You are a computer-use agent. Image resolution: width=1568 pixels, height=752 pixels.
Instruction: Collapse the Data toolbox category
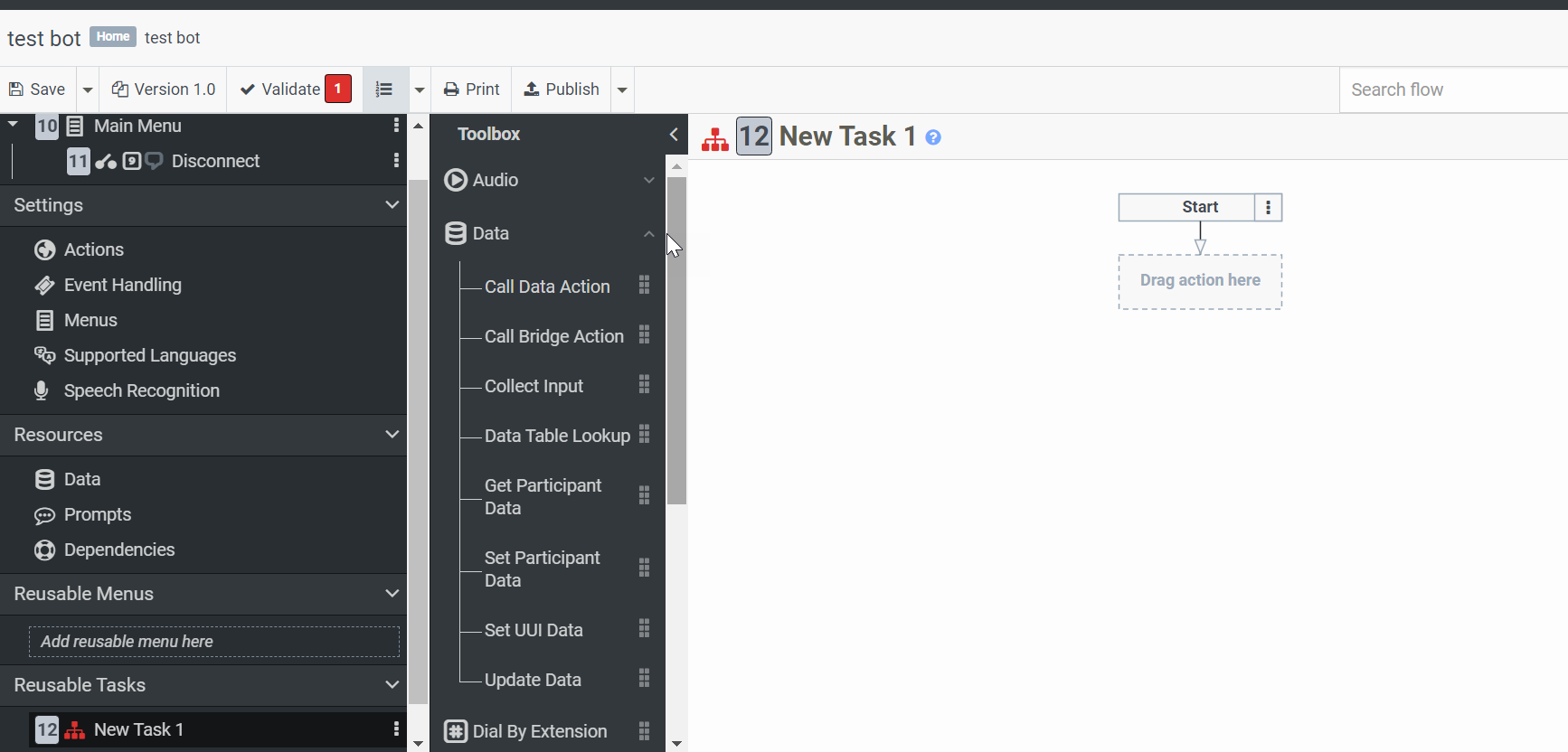click(x=648, y=233)
